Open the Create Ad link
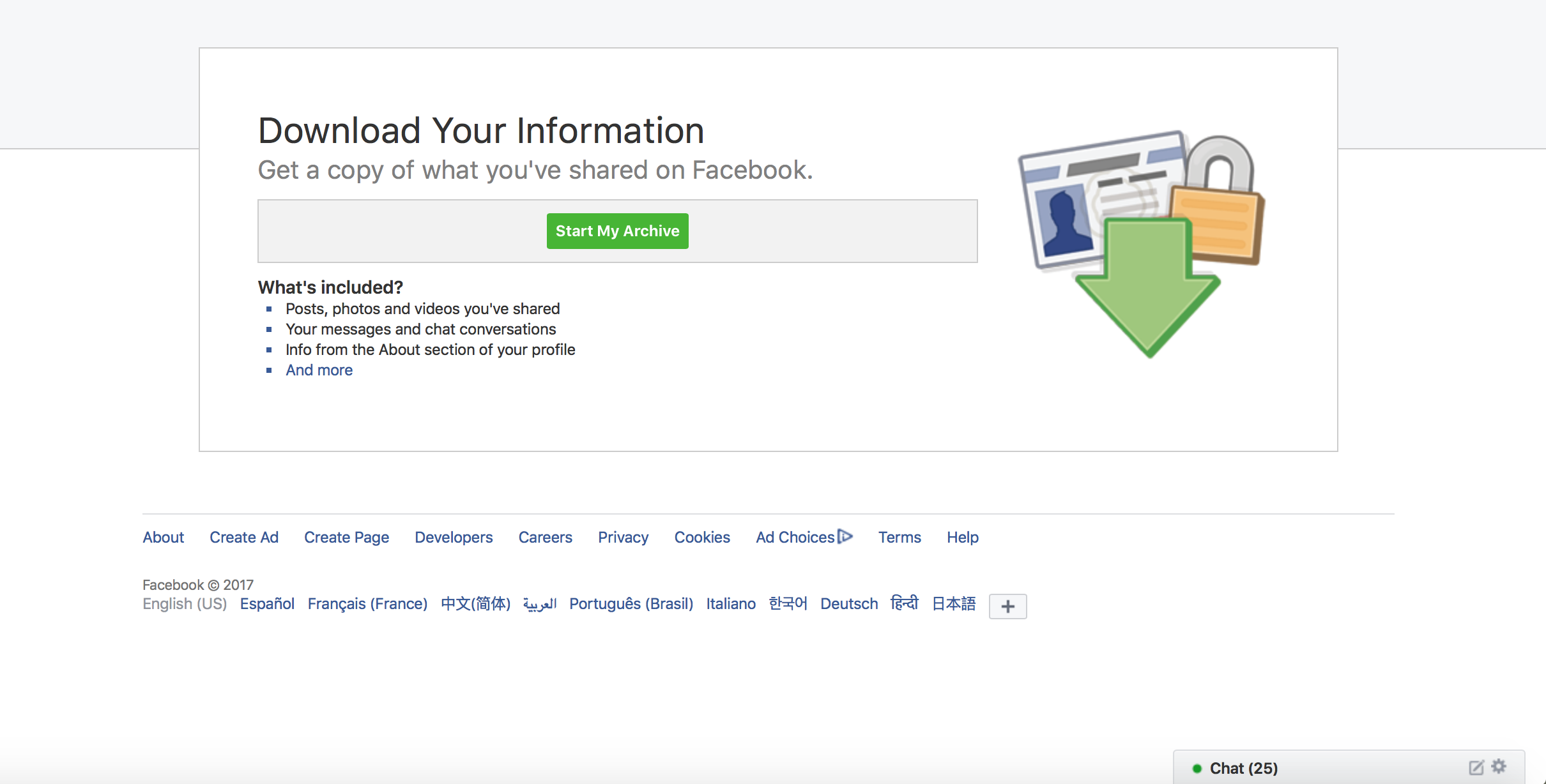The width and height of the screenshot is (1546, 784). [x=244, y=538]
